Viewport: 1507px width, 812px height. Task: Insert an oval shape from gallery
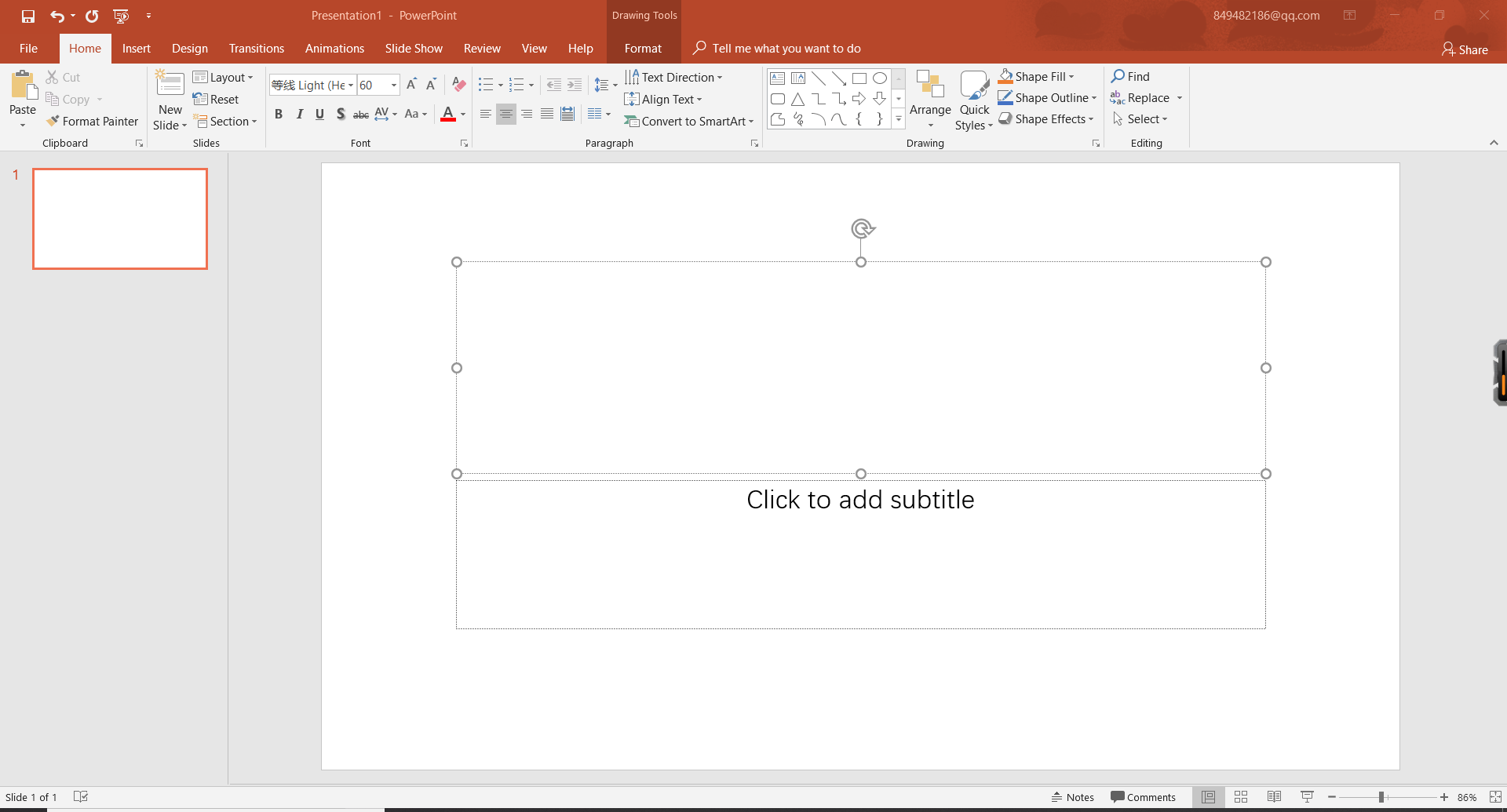(x=880, y=78)
